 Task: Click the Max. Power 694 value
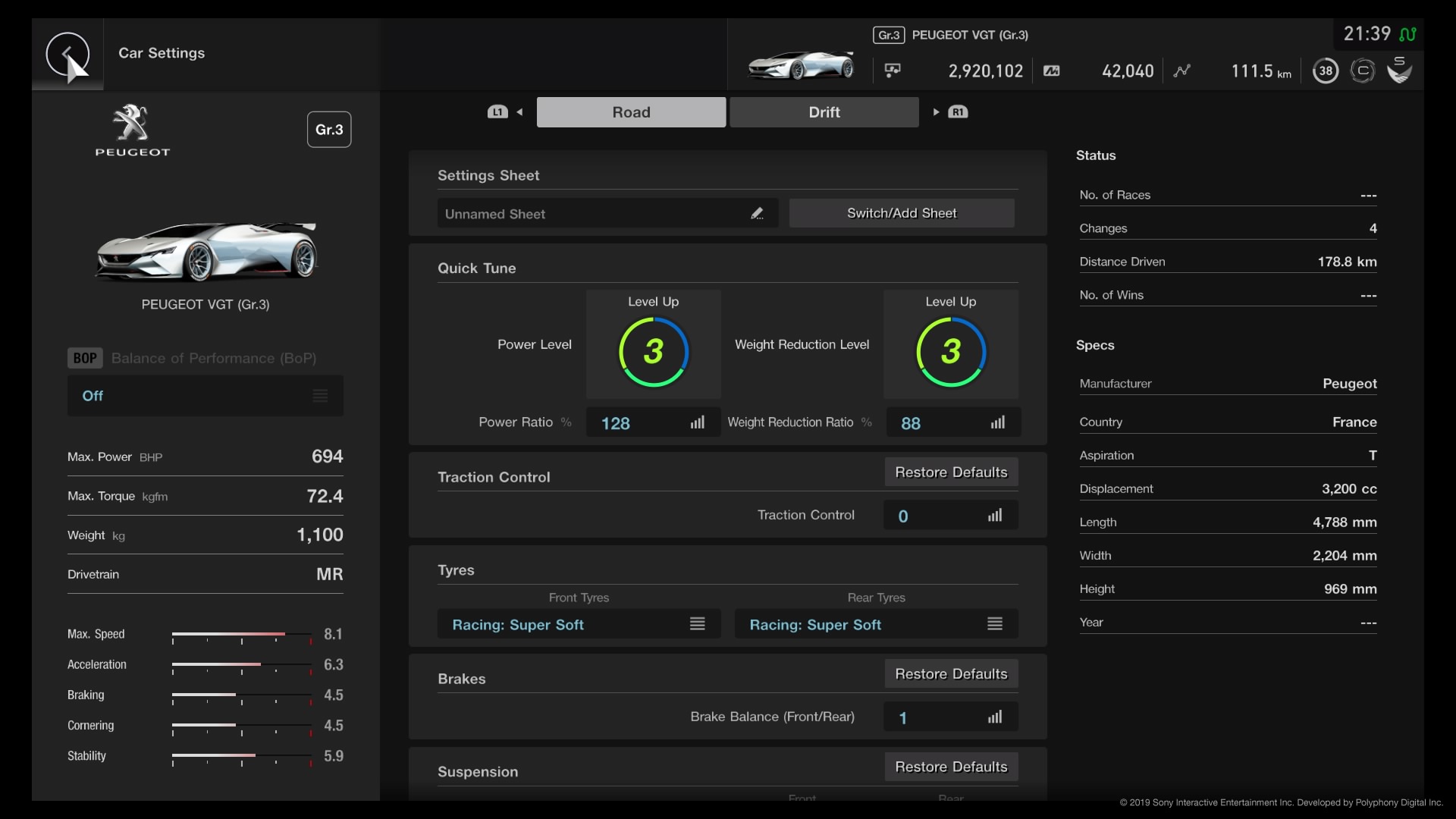327,457
